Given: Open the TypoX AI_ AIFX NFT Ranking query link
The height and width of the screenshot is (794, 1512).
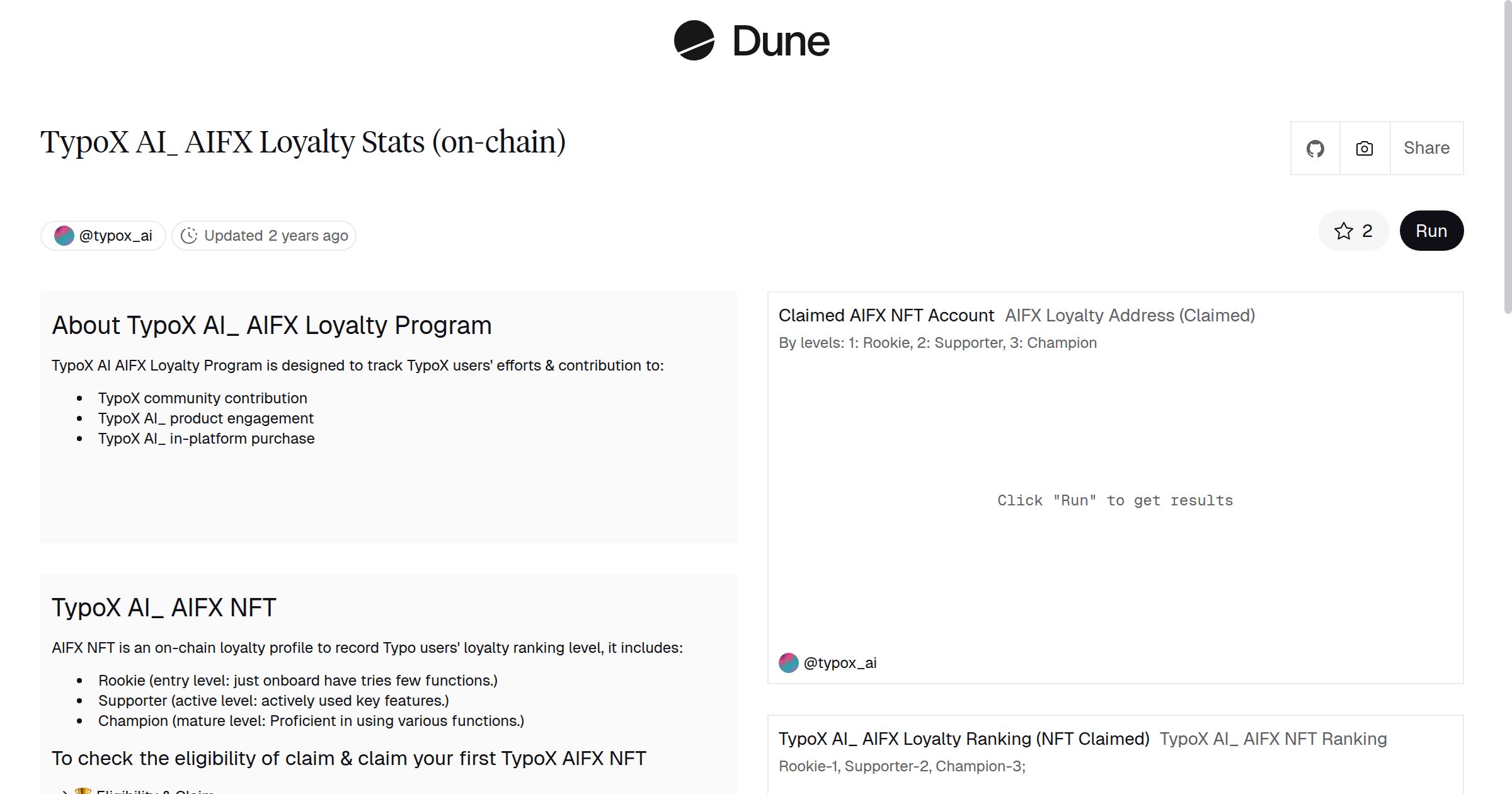Looking at the screenshot, I should click(x=1273, y=739).
